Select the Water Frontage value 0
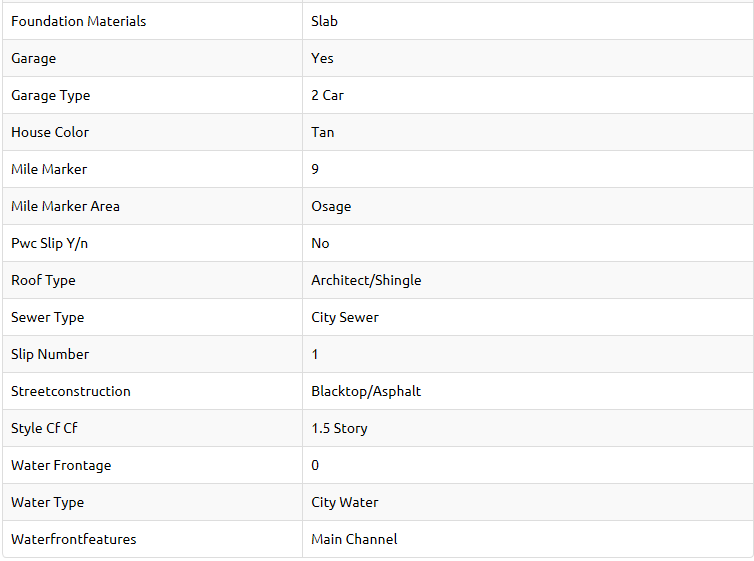This screenshot has height=561, width=754. click(x=315, y=465)
